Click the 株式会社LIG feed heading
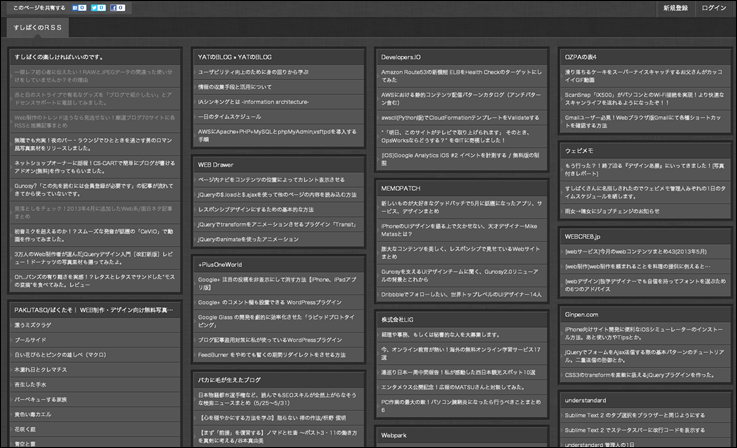The height and width of the screenshot is (448, 737). point(400,317)
